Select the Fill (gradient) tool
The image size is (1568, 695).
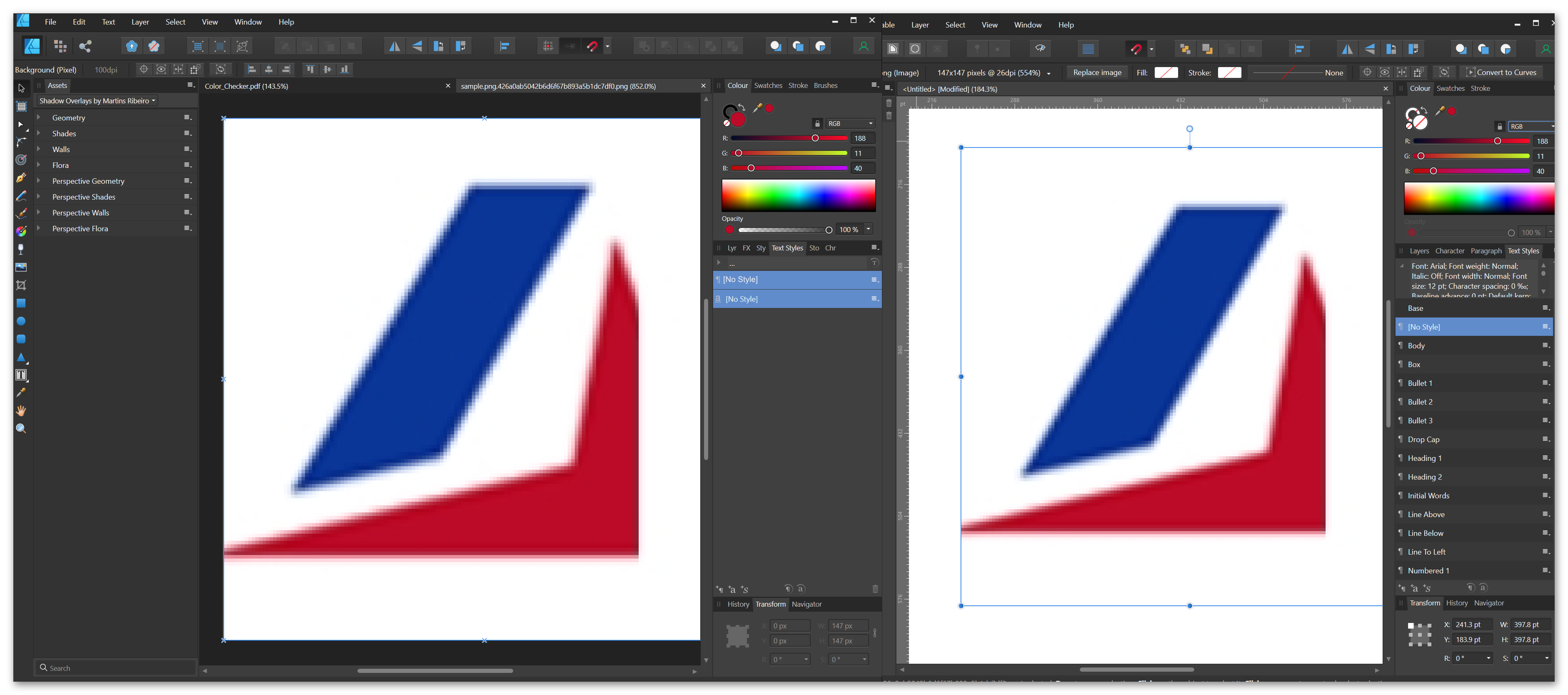click(21, 231)
